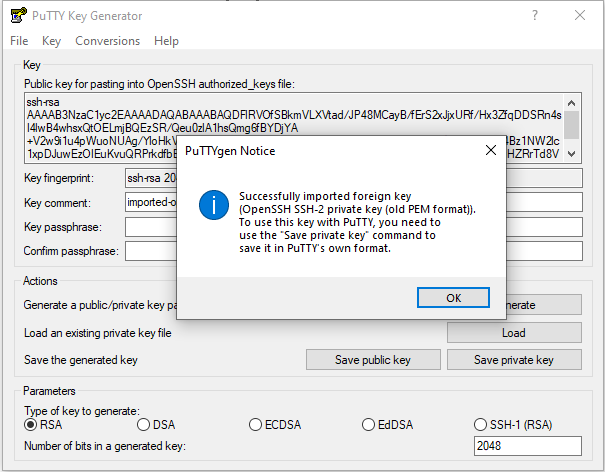This screenshot has height=472, width=605.
Task: Open the Conversions menu
Action: pos(107,41)
